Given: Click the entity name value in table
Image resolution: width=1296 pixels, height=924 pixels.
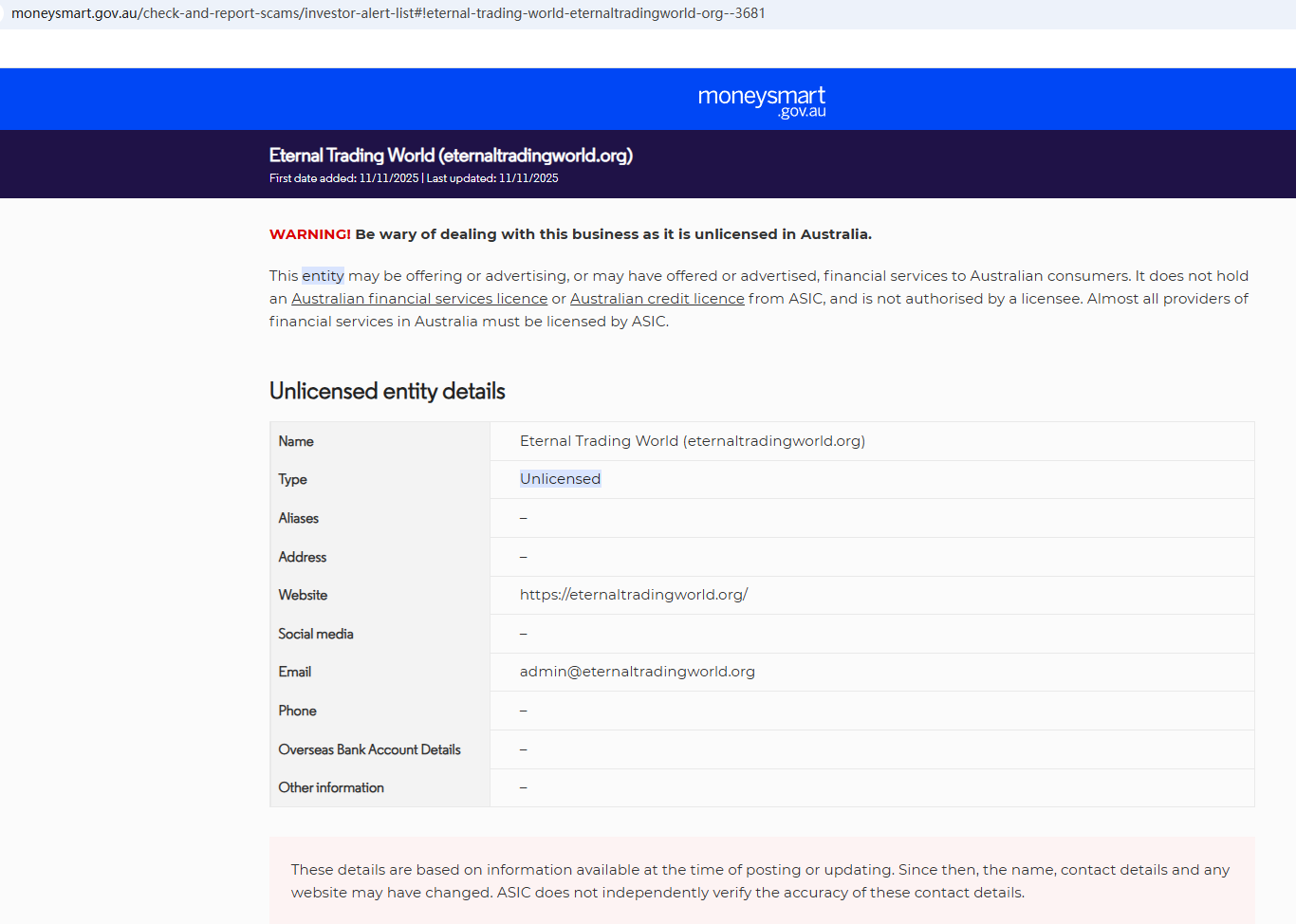Looking at the screenshot, I should [x=693, y=441].
